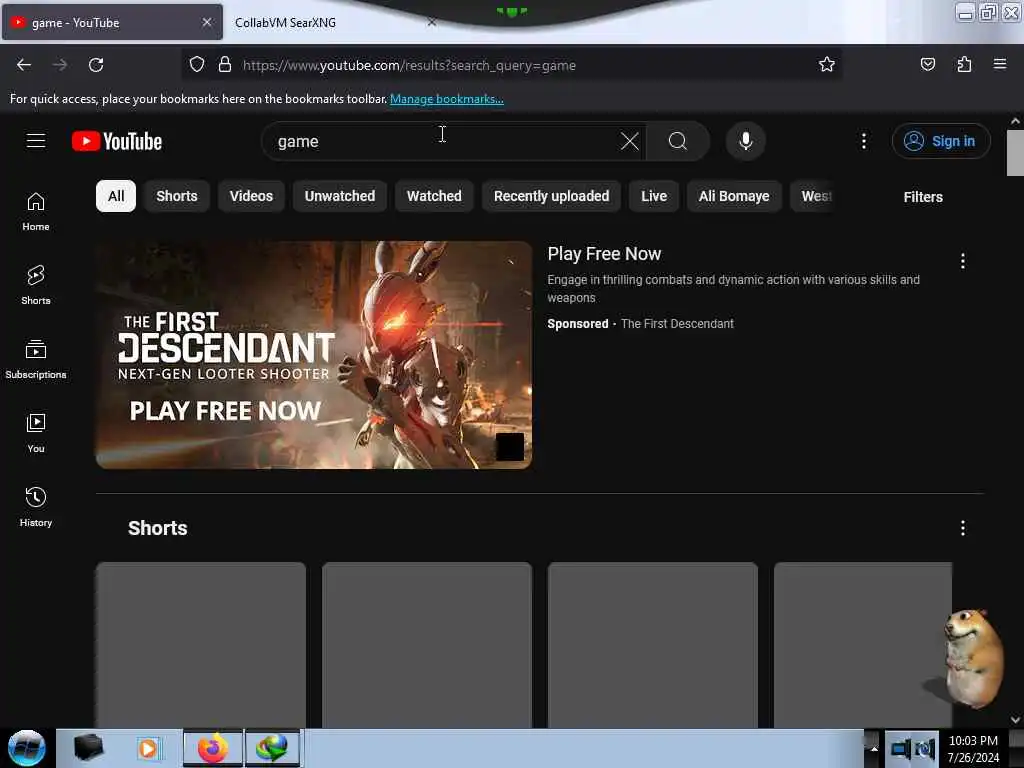Open Subscriptions in the sidebar

36,359
